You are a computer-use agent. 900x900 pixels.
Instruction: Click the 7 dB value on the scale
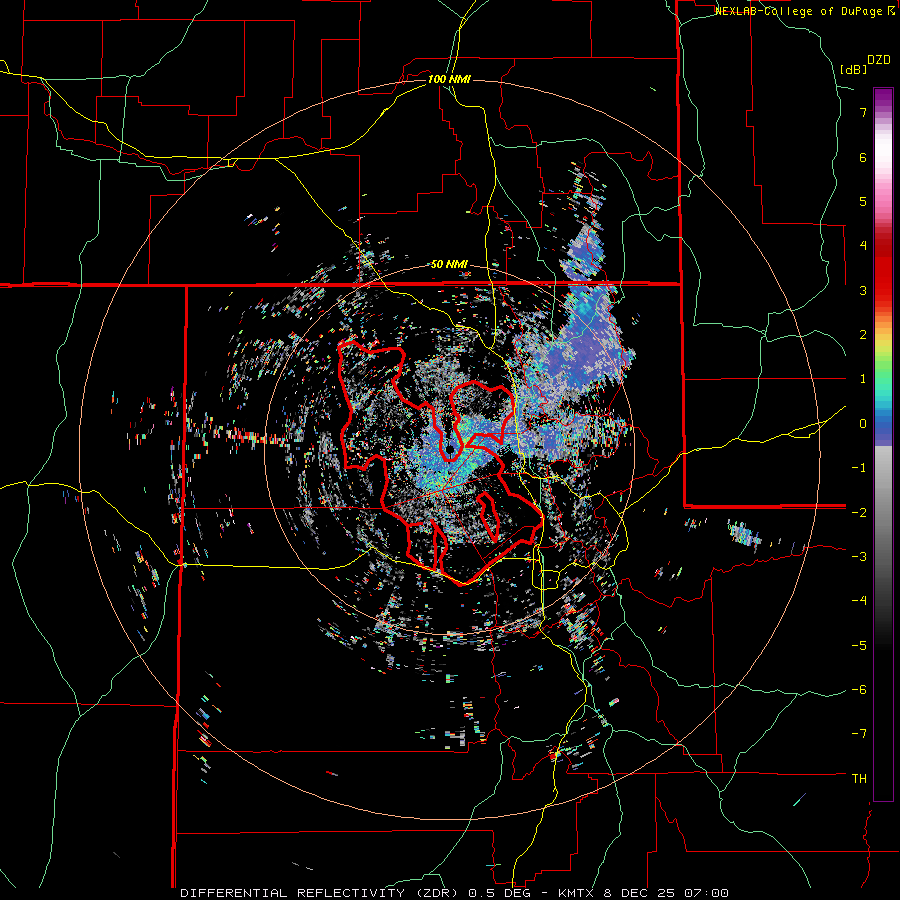click(x=863, y=112)
